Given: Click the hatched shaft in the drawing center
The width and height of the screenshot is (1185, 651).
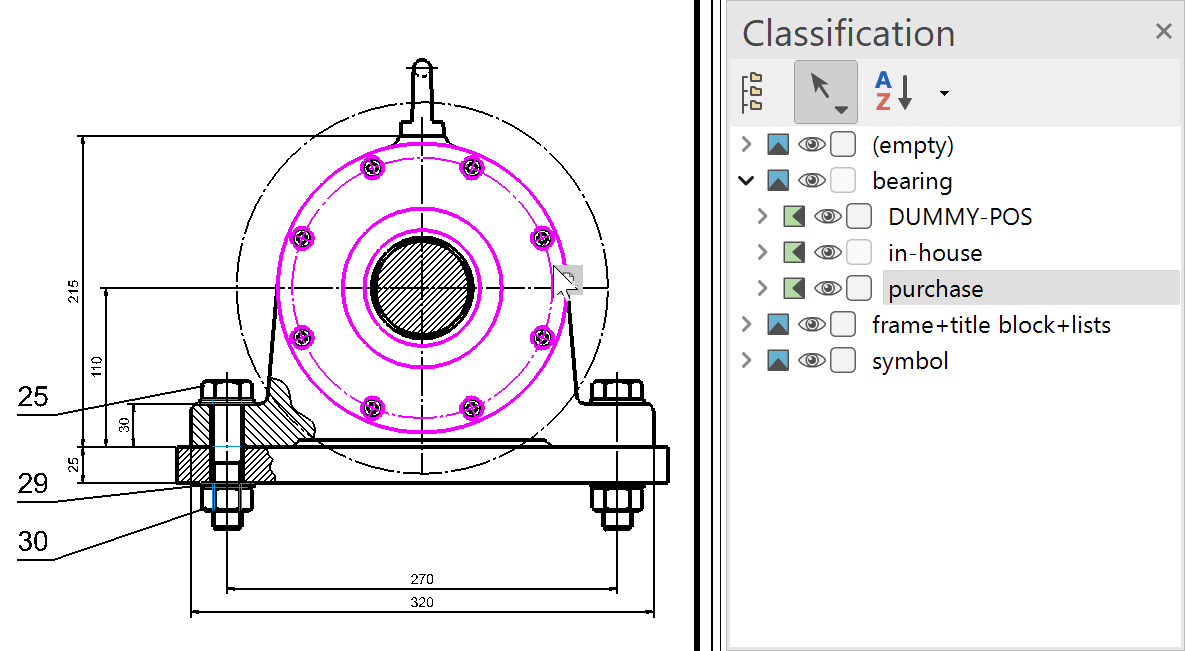Looking at the screenshot, I should 422,289.
